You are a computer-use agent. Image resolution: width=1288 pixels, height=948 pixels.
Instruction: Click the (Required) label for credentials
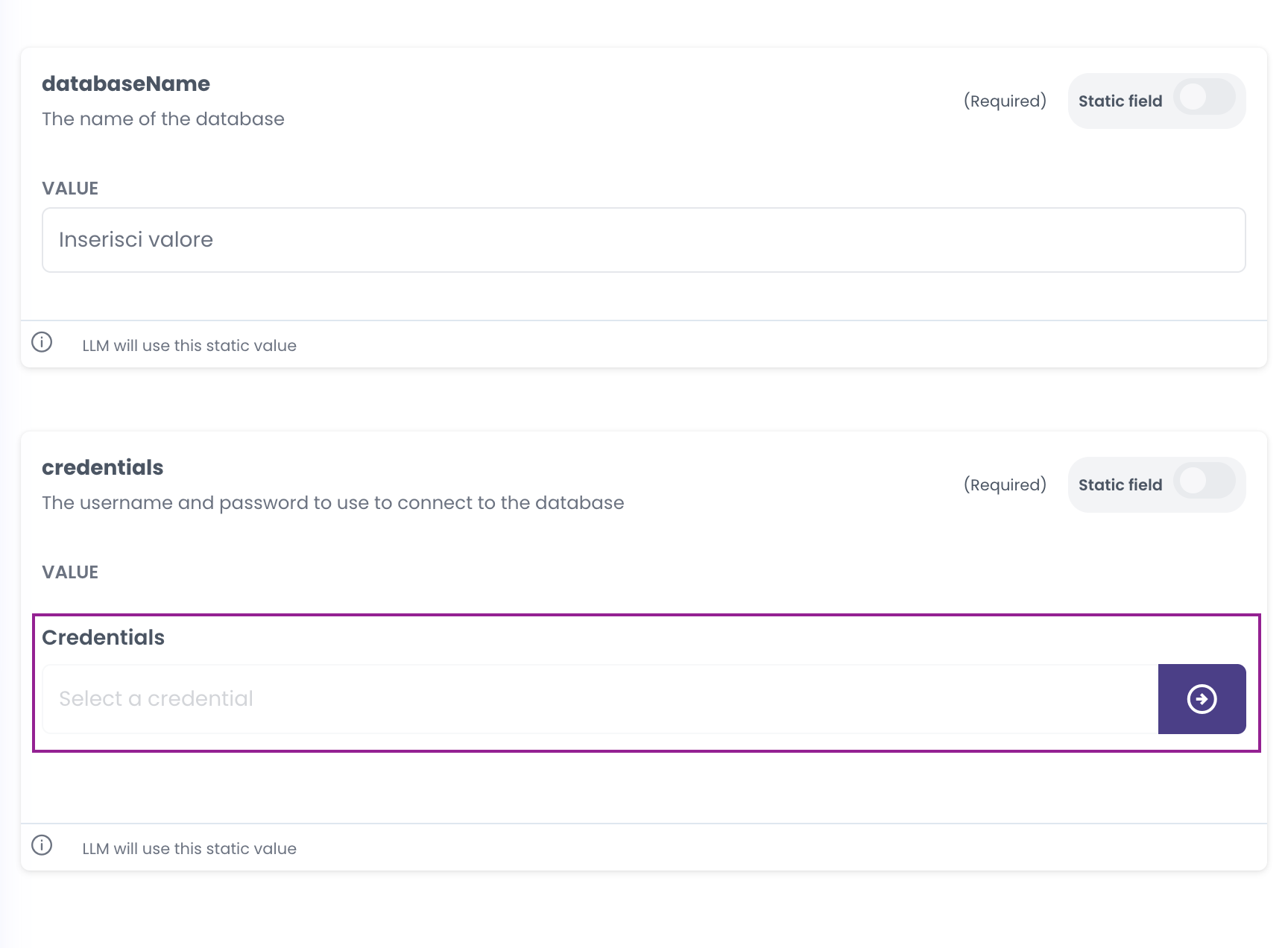(x=1005, y=484)
